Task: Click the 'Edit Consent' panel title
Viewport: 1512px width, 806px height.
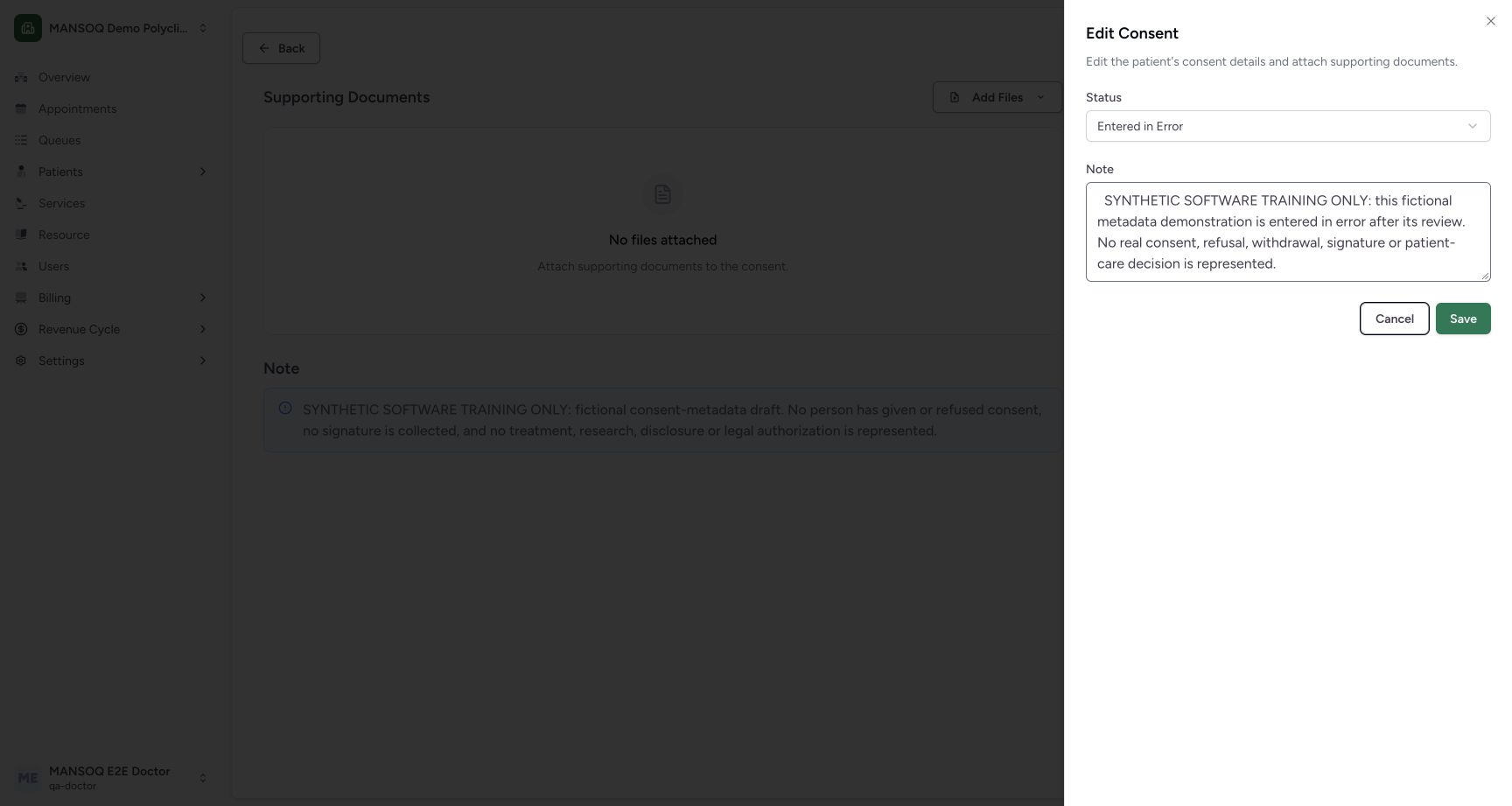Action: [x=1132, y=33]
